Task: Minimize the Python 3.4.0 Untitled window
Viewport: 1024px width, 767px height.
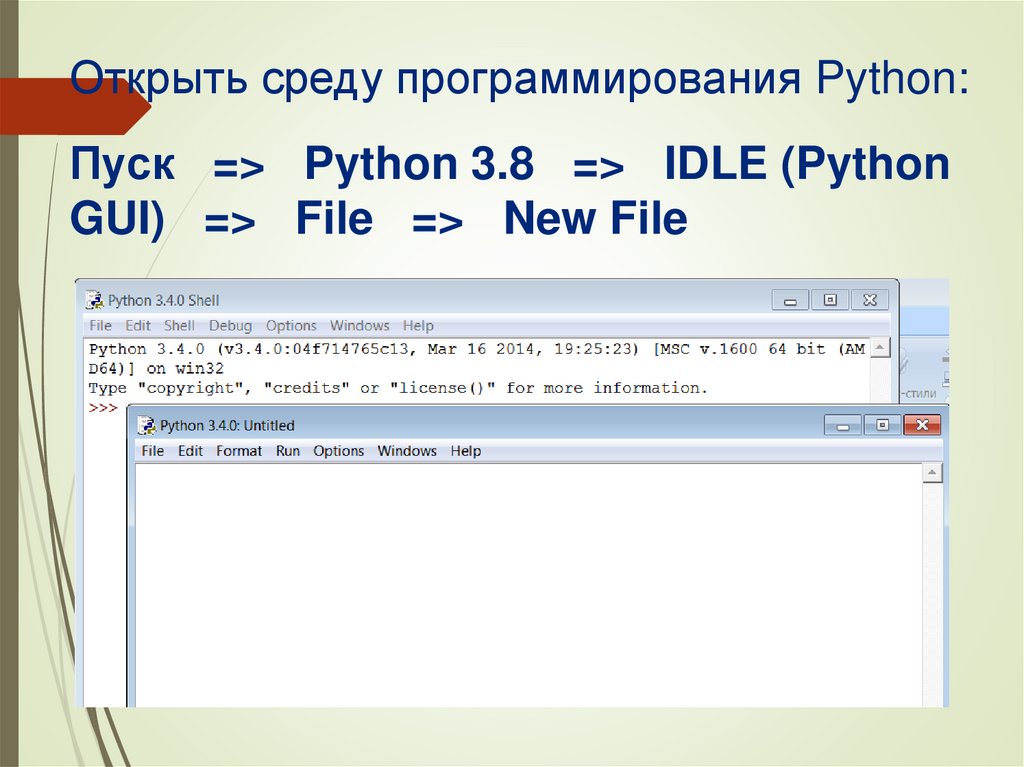Action: (x=843, y=426)
